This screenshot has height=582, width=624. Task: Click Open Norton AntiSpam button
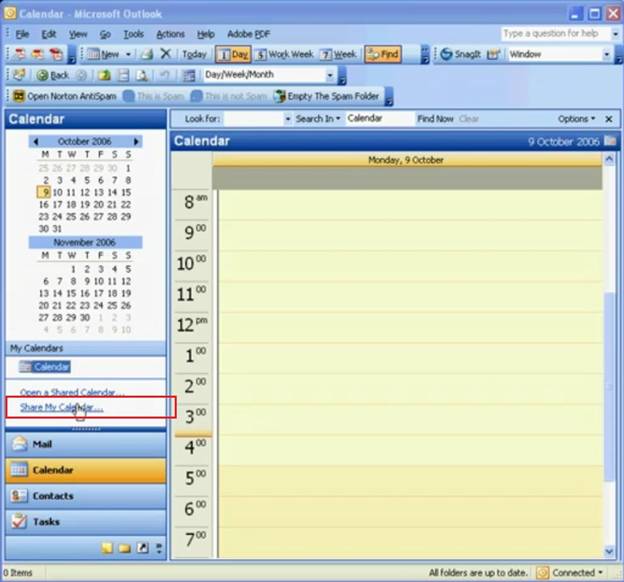64,96
